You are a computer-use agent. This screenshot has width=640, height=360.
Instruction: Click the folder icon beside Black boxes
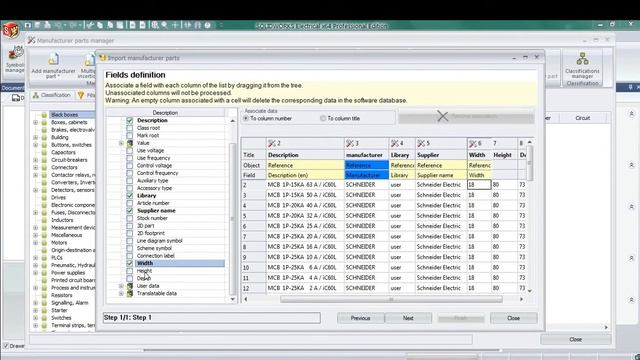[44, 115]
